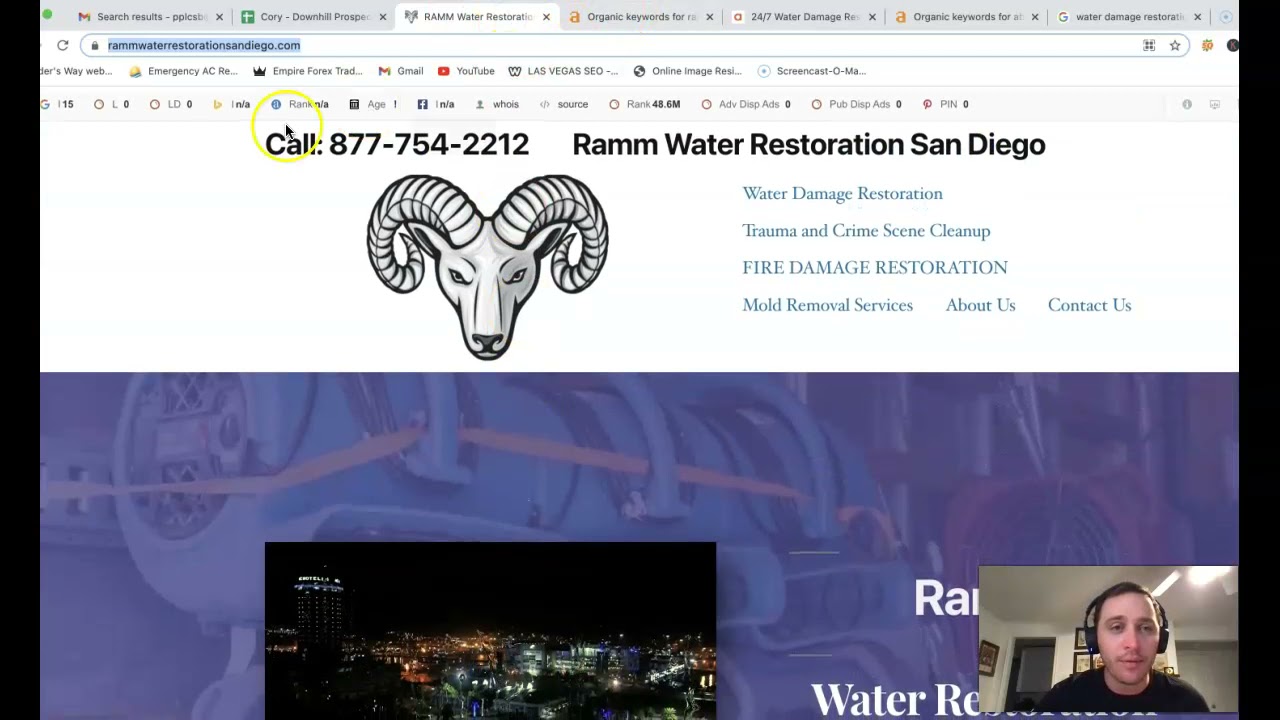This screenshot has height=720, width=1280.
Task: Open Empire Forex Trad... bookmark
Action: point(307,71)
